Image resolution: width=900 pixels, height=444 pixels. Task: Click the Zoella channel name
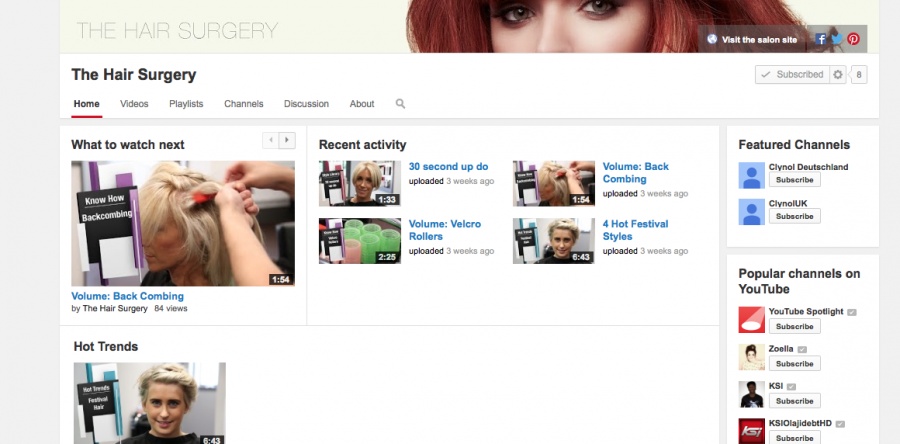781,349
